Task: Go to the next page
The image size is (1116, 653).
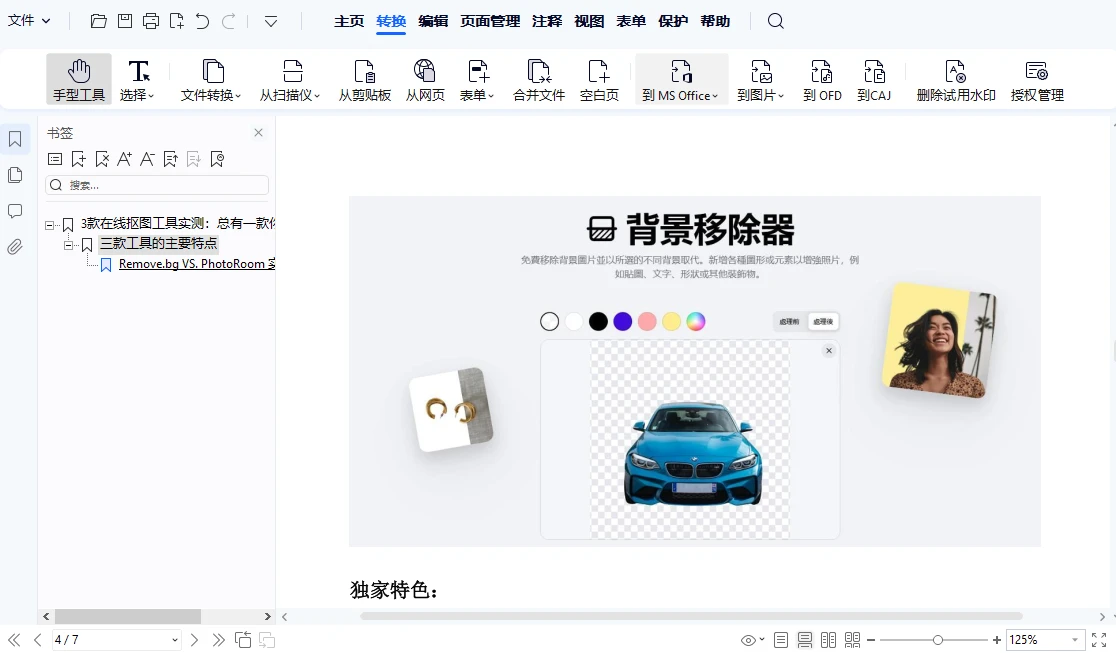Action: 194,640
